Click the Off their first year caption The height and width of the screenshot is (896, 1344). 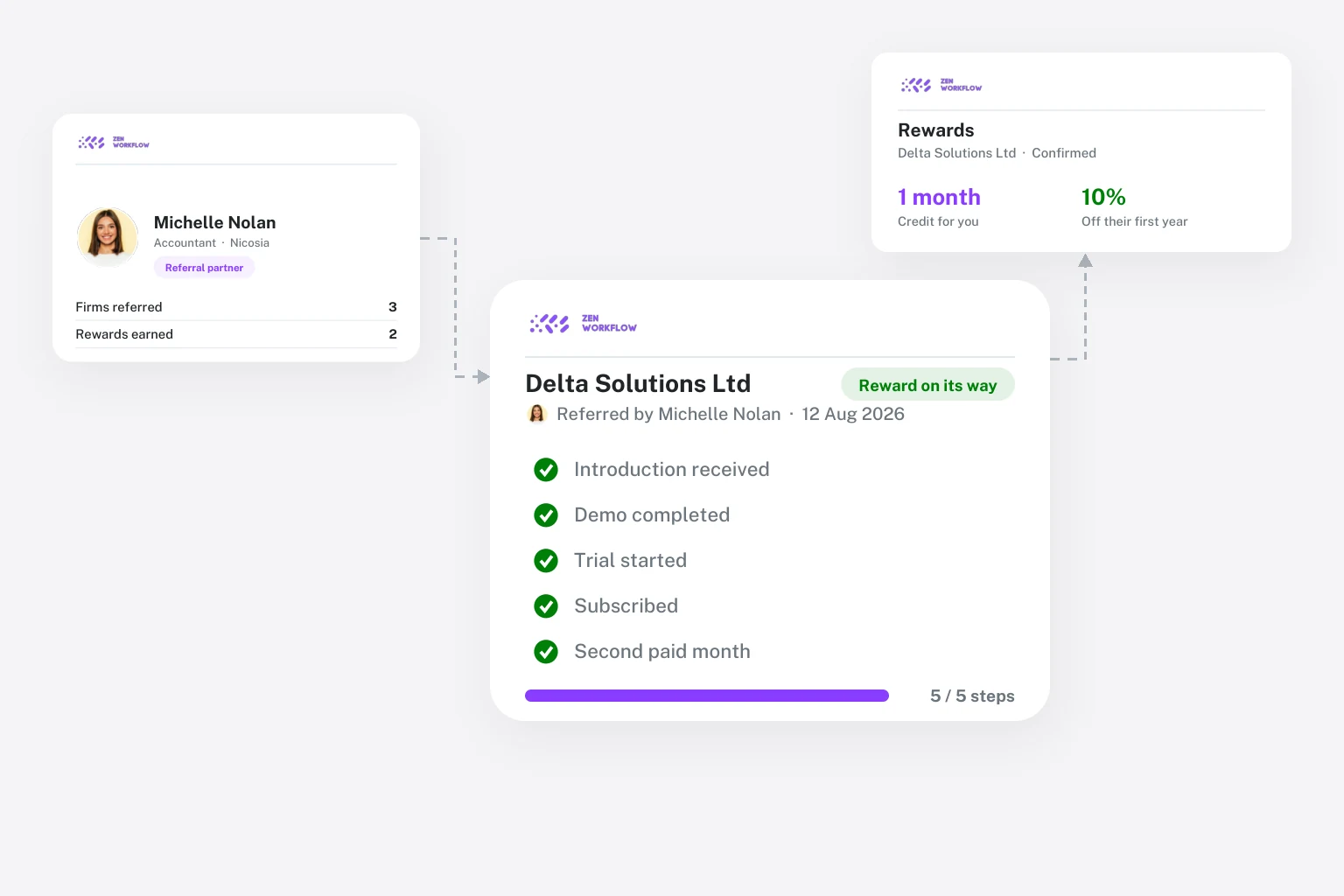click(1134, 221)
